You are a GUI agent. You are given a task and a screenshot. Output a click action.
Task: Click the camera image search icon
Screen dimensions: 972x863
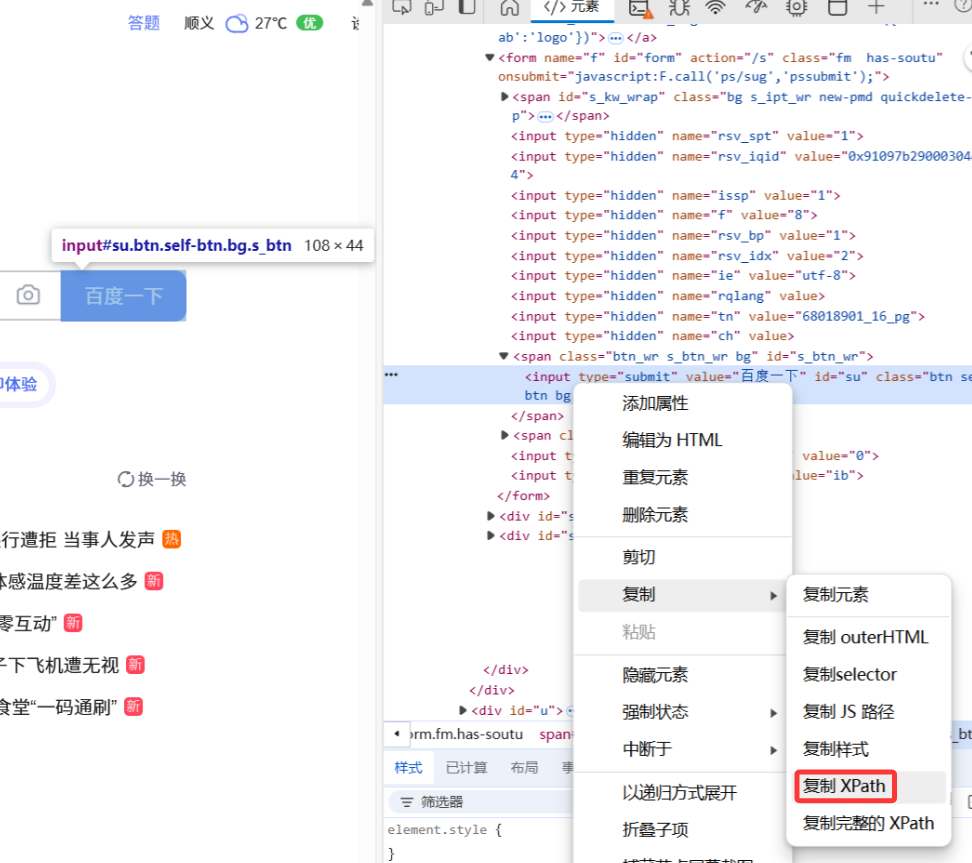29,295
